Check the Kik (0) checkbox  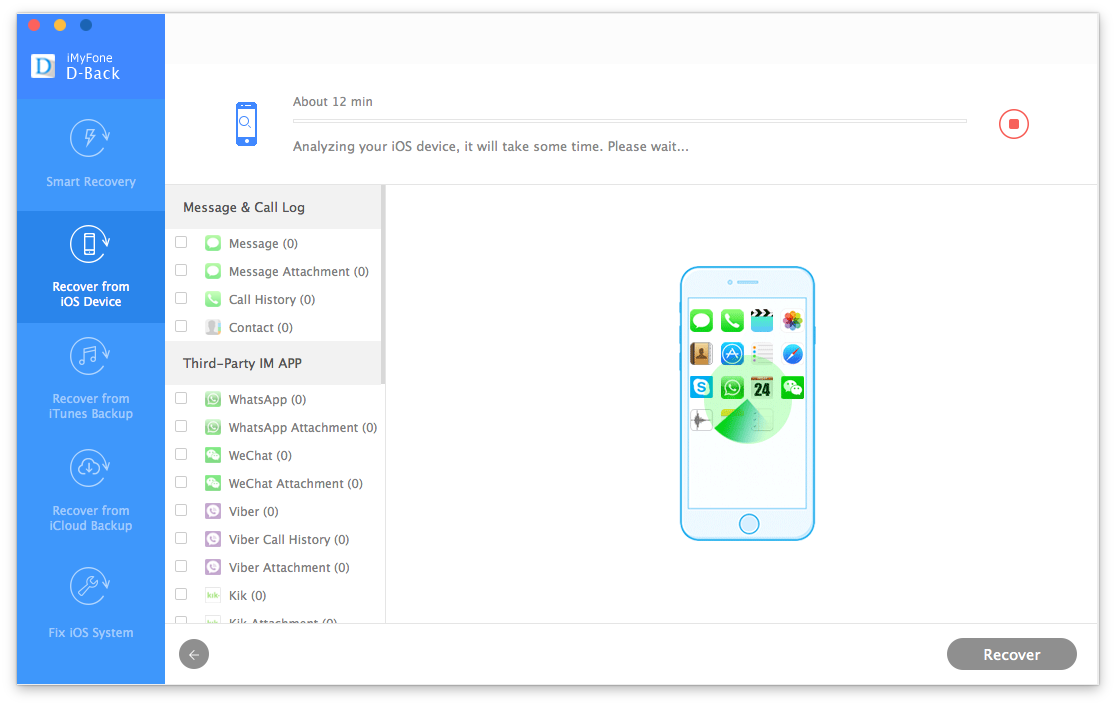pos(181,594)
